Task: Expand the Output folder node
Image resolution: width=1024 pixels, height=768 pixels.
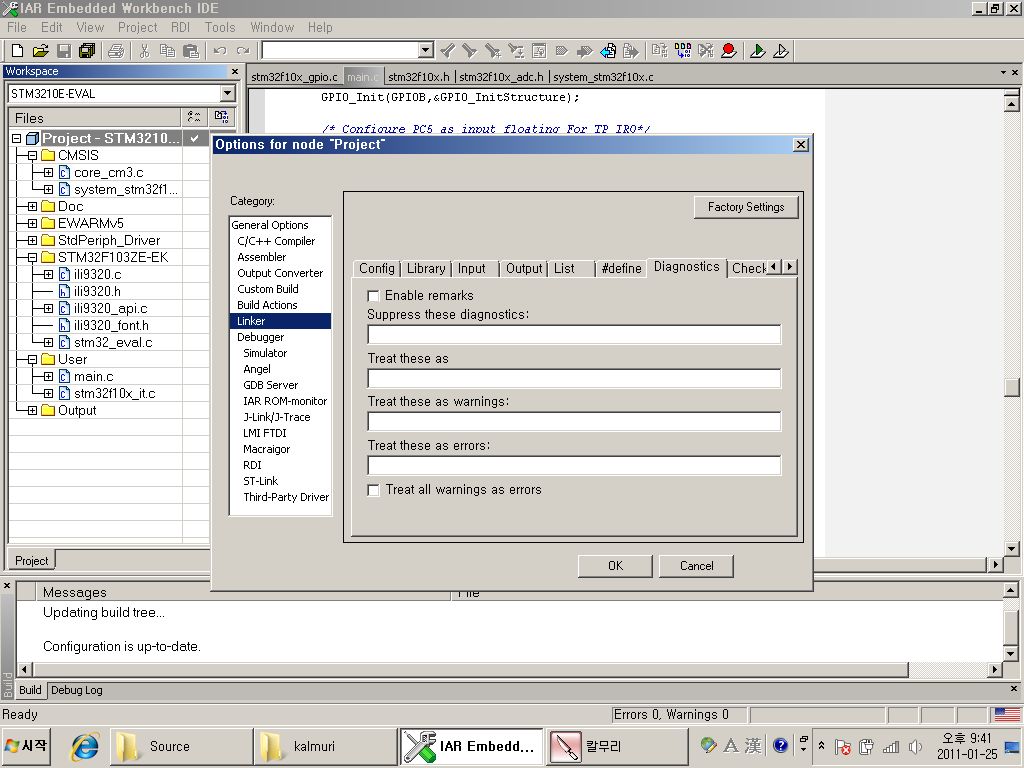Action: [x=32, y=410]
